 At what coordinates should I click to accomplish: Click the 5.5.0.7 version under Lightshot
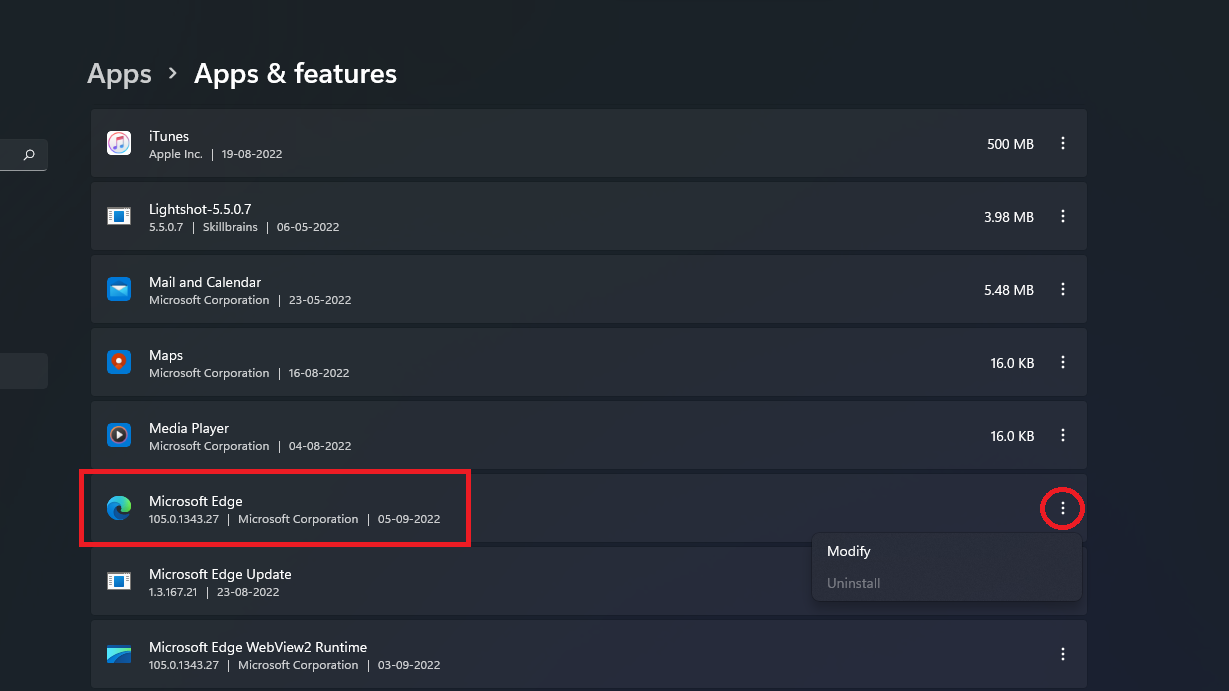click(x=167, y=227)
